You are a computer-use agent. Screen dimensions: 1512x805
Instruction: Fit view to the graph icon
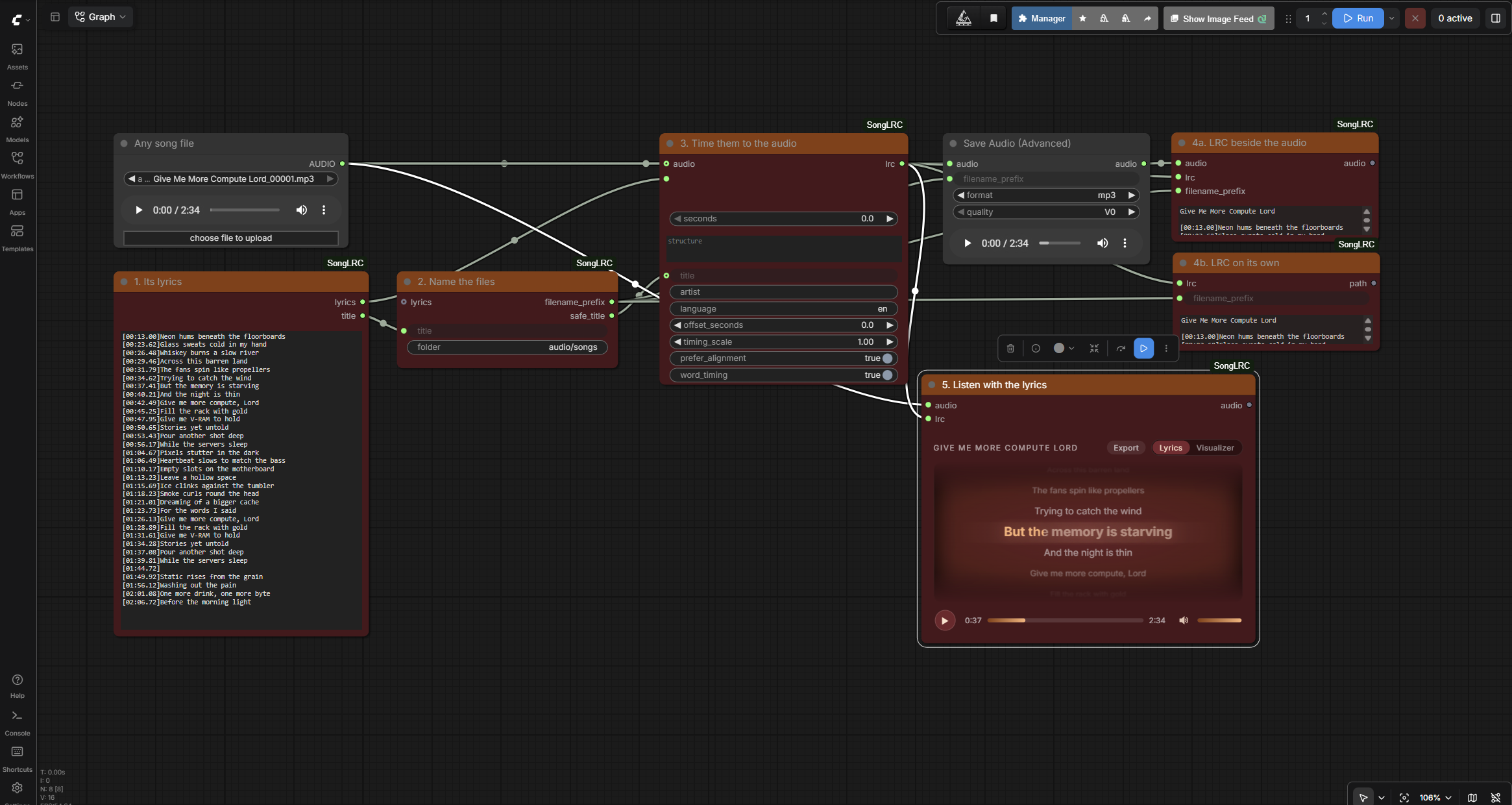[1404, 797]
